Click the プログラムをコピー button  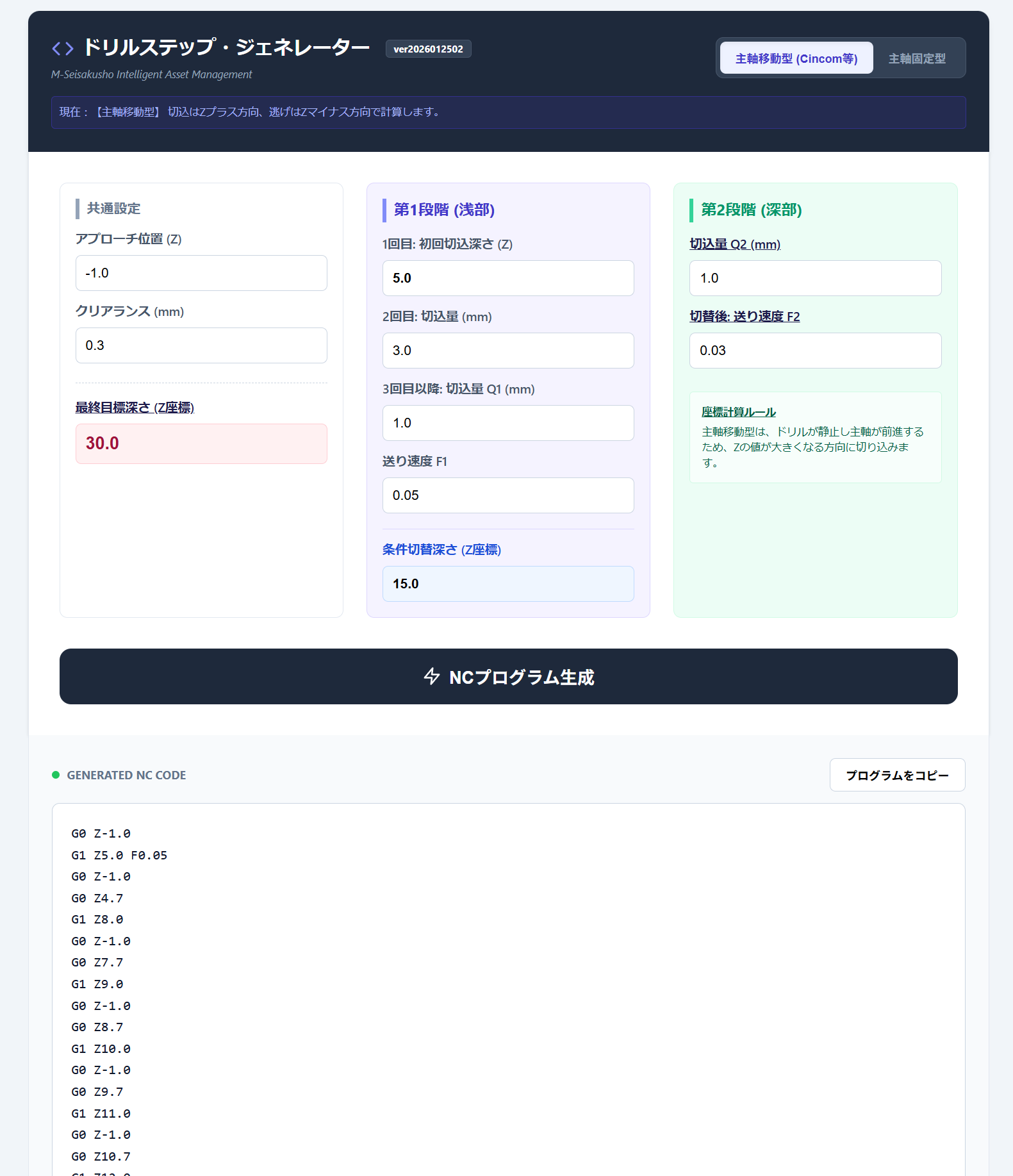[896, 775]
